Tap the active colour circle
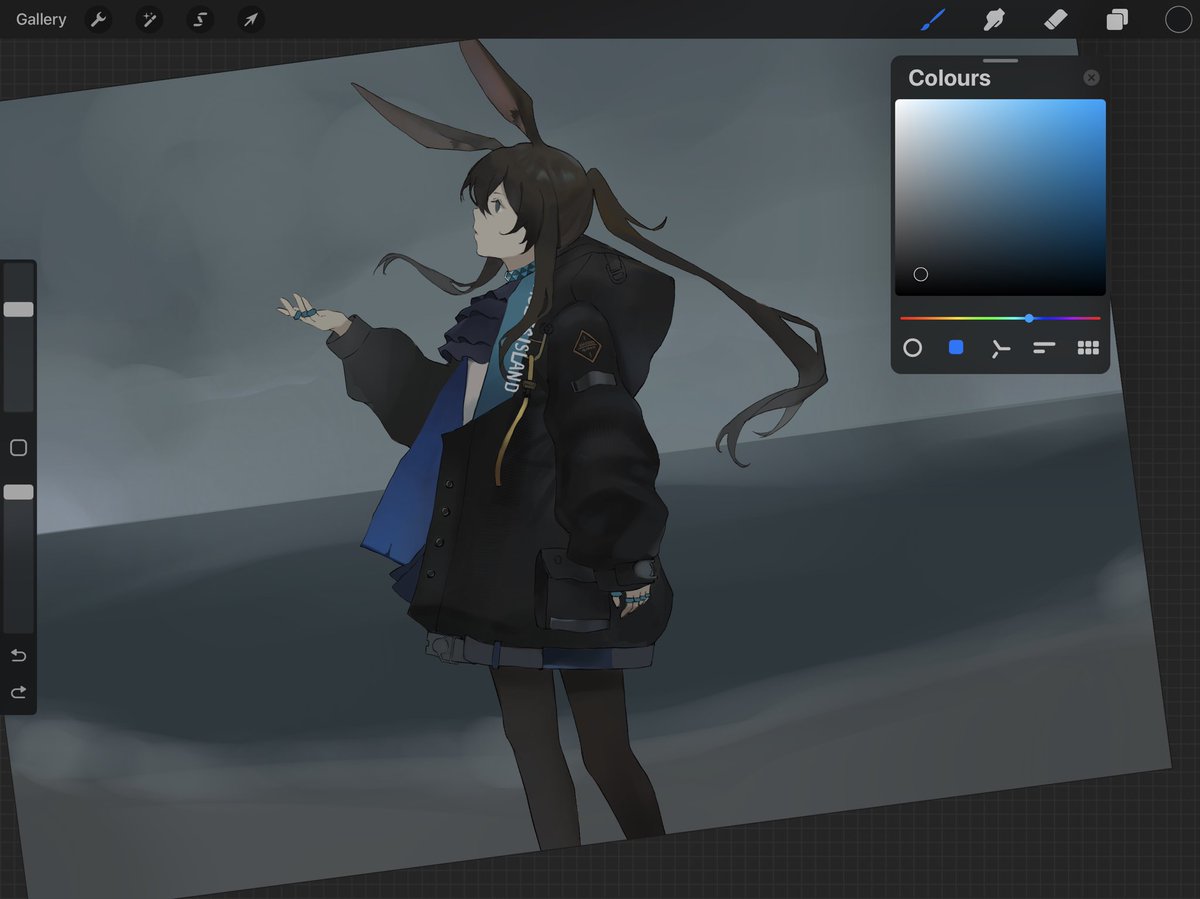The height and width of the screenshot is (899, 1200). click(1178, 19)
